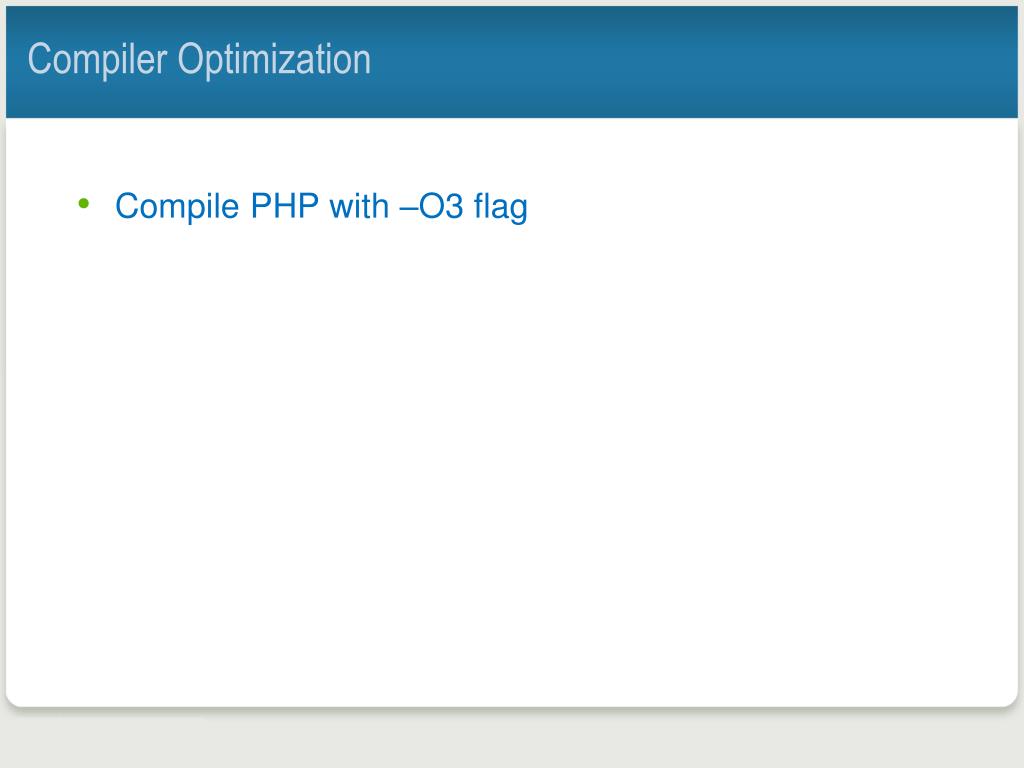Click the final "n" of "Optimization"
Image resolution: width=1024 pixels, height=768 pixels.
tap(362, 63)
